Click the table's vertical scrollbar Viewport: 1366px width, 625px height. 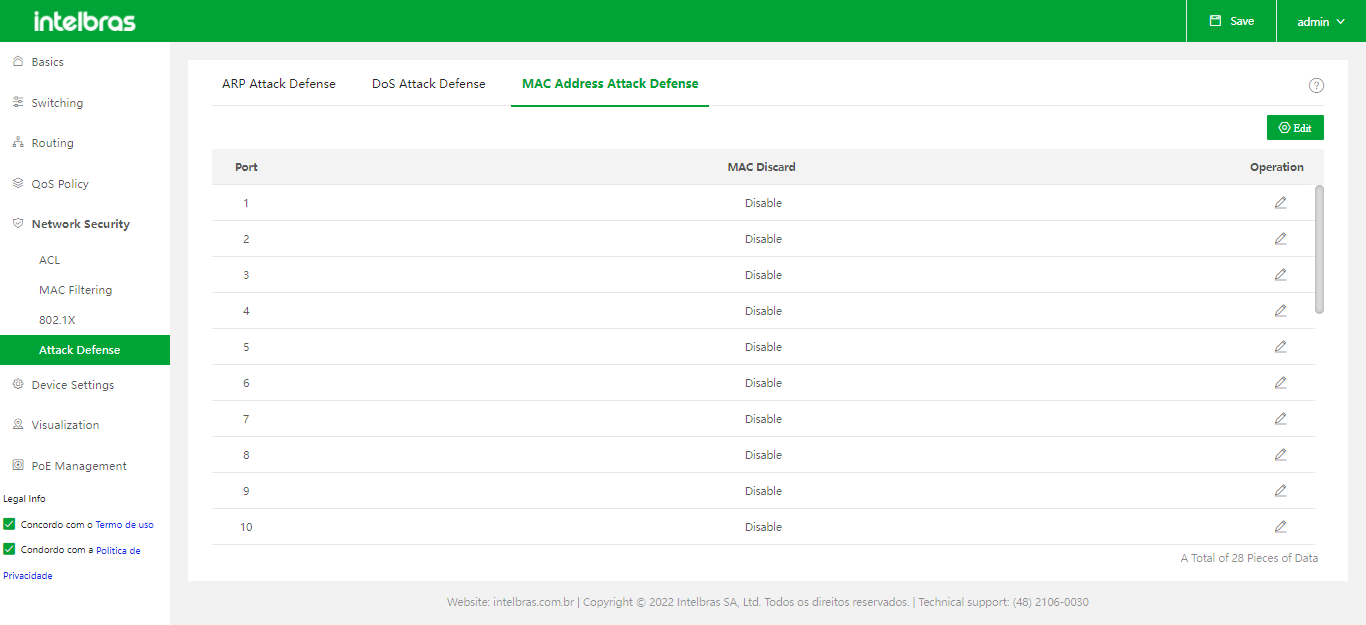pyautogui.click(x=1319, y=249)
